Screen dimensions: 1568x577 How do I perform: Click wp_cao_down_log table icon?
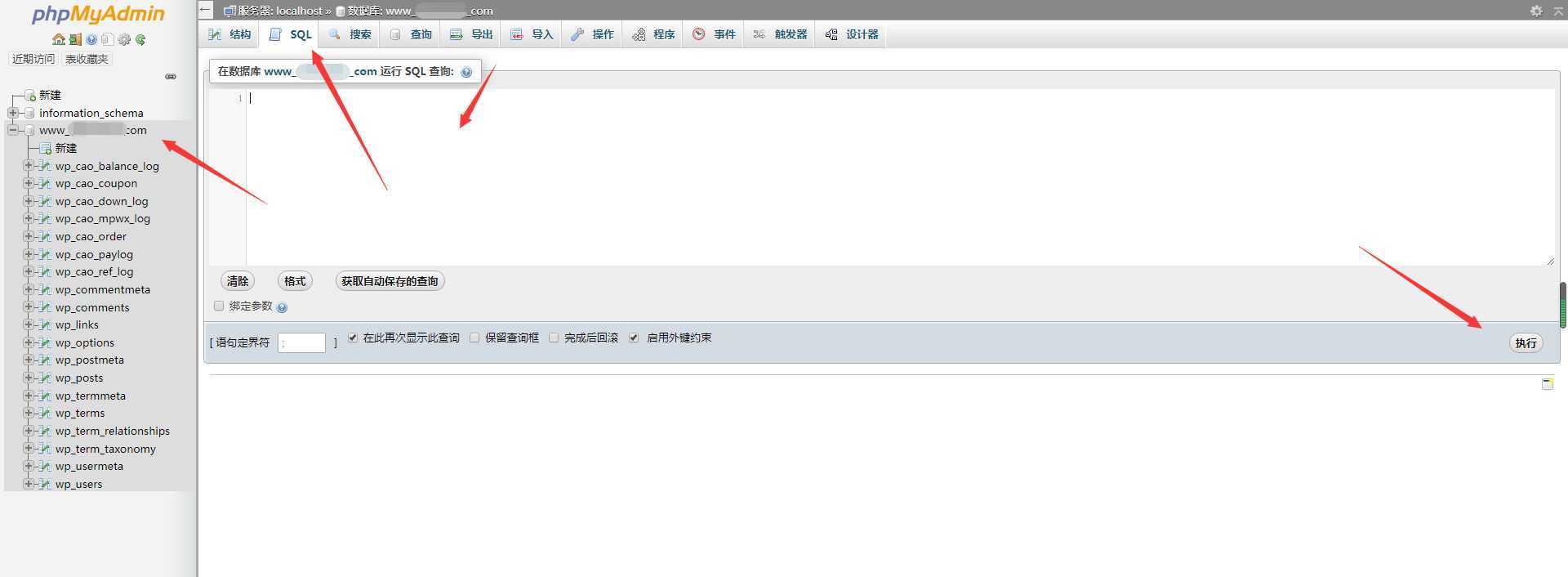point(46,201)
